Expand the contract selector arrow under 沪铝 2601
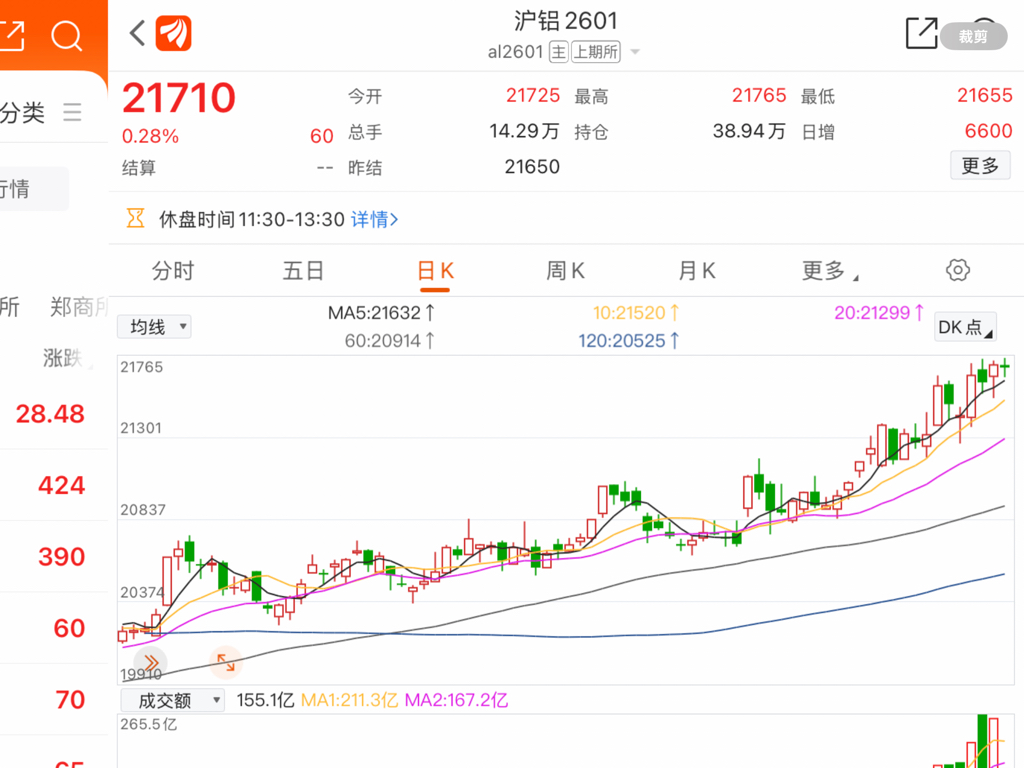 coord(635,52)
